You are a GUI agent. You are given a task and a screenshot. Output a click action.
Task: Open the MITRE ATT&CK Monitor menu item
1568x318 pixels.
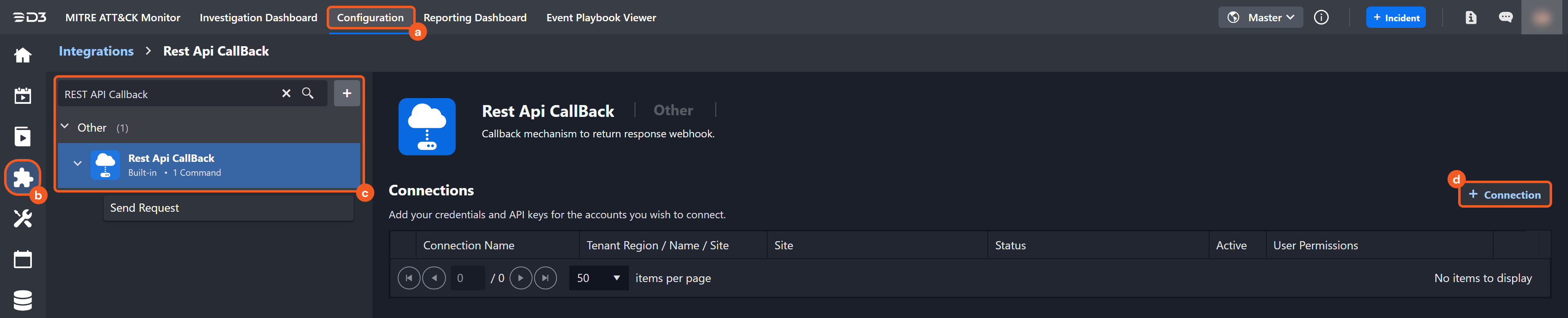point(122,17)
